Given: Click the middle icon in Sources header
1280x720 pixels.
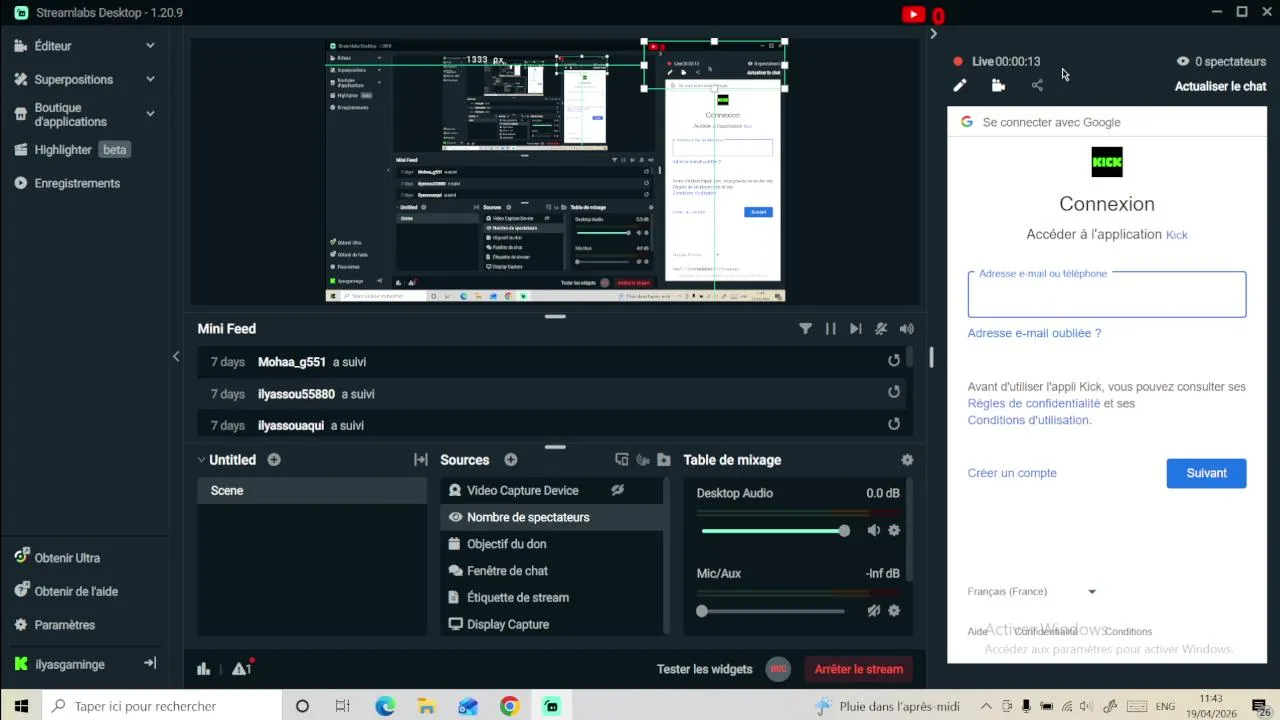Looking at the screenshot, I should coord(643,460).
